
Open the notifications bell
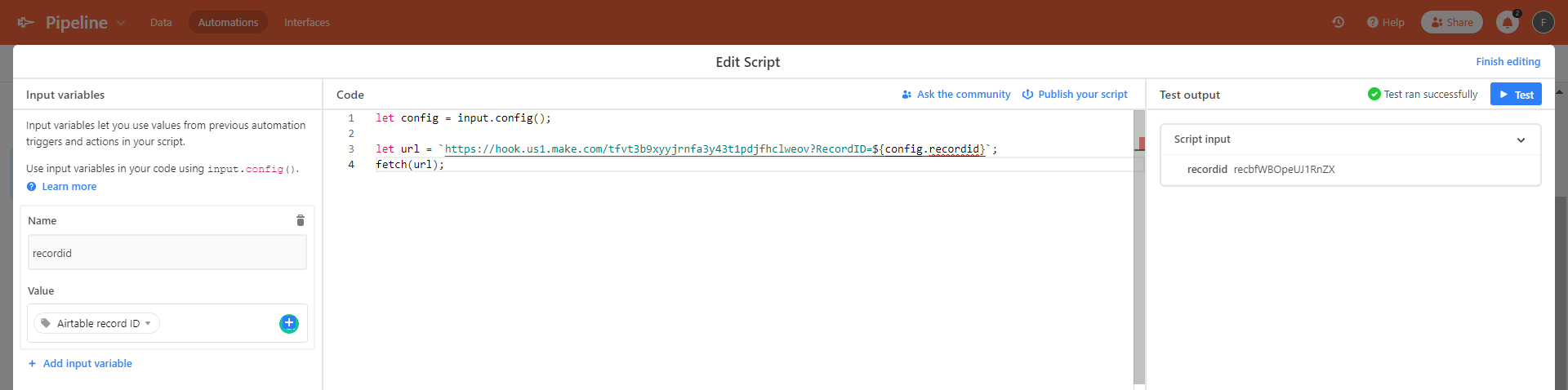[x=1508, y=22]
